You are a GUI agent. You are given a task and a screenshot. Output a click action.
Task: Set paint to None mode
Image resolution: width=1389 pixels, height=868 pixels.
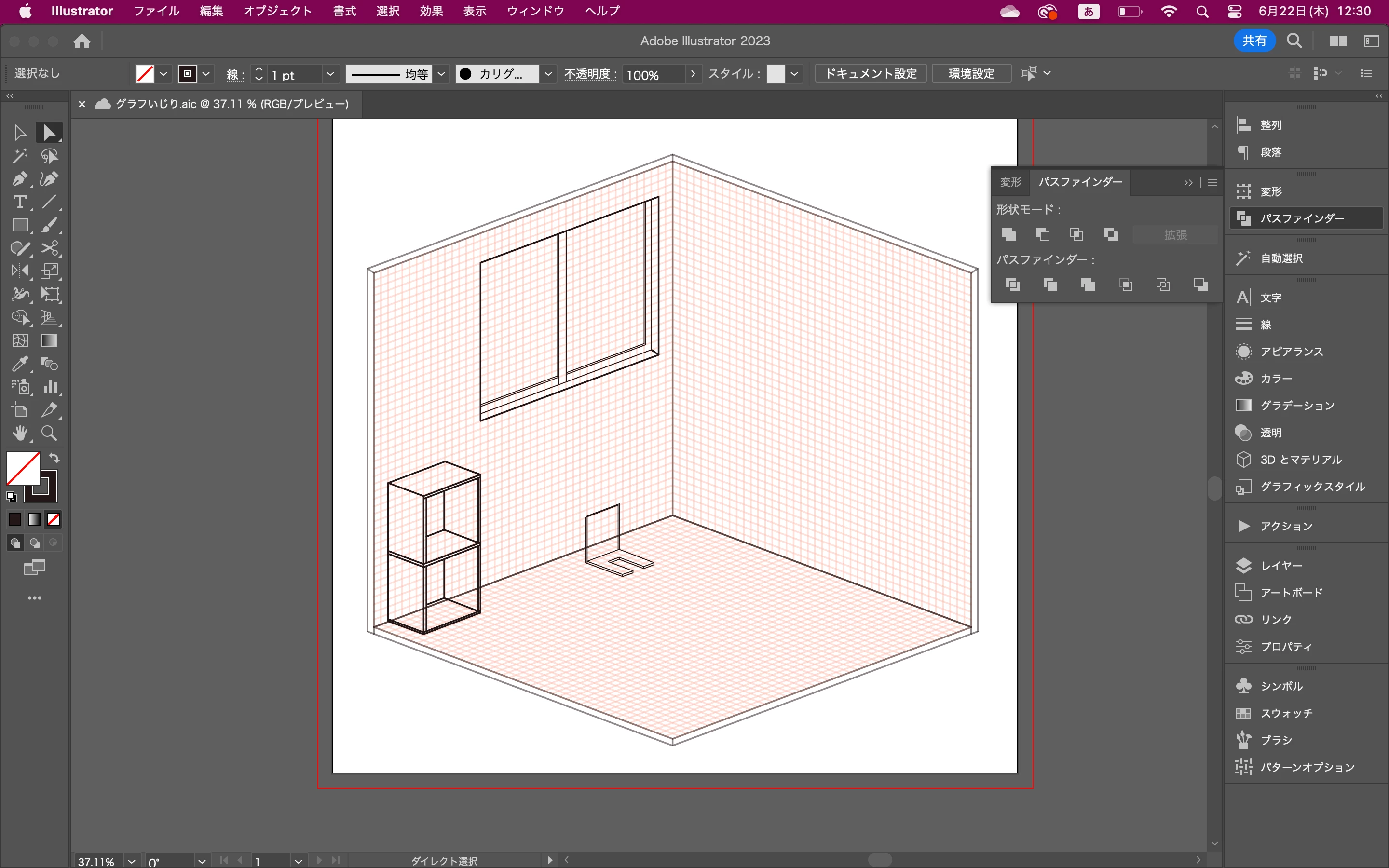(x=54, y=519)
